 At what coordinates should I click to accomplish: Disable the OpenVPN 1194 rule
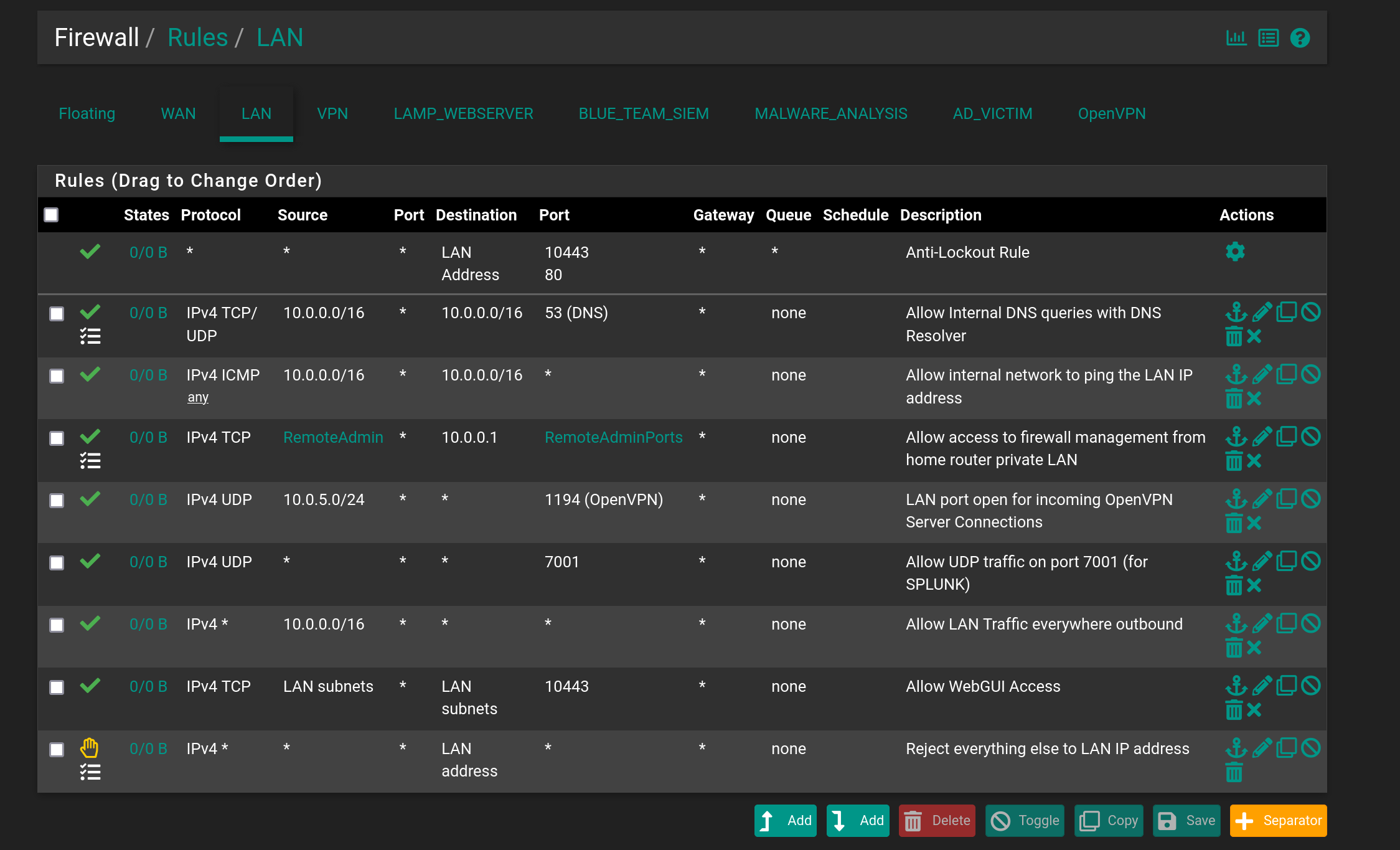(x=1310, y=499)
